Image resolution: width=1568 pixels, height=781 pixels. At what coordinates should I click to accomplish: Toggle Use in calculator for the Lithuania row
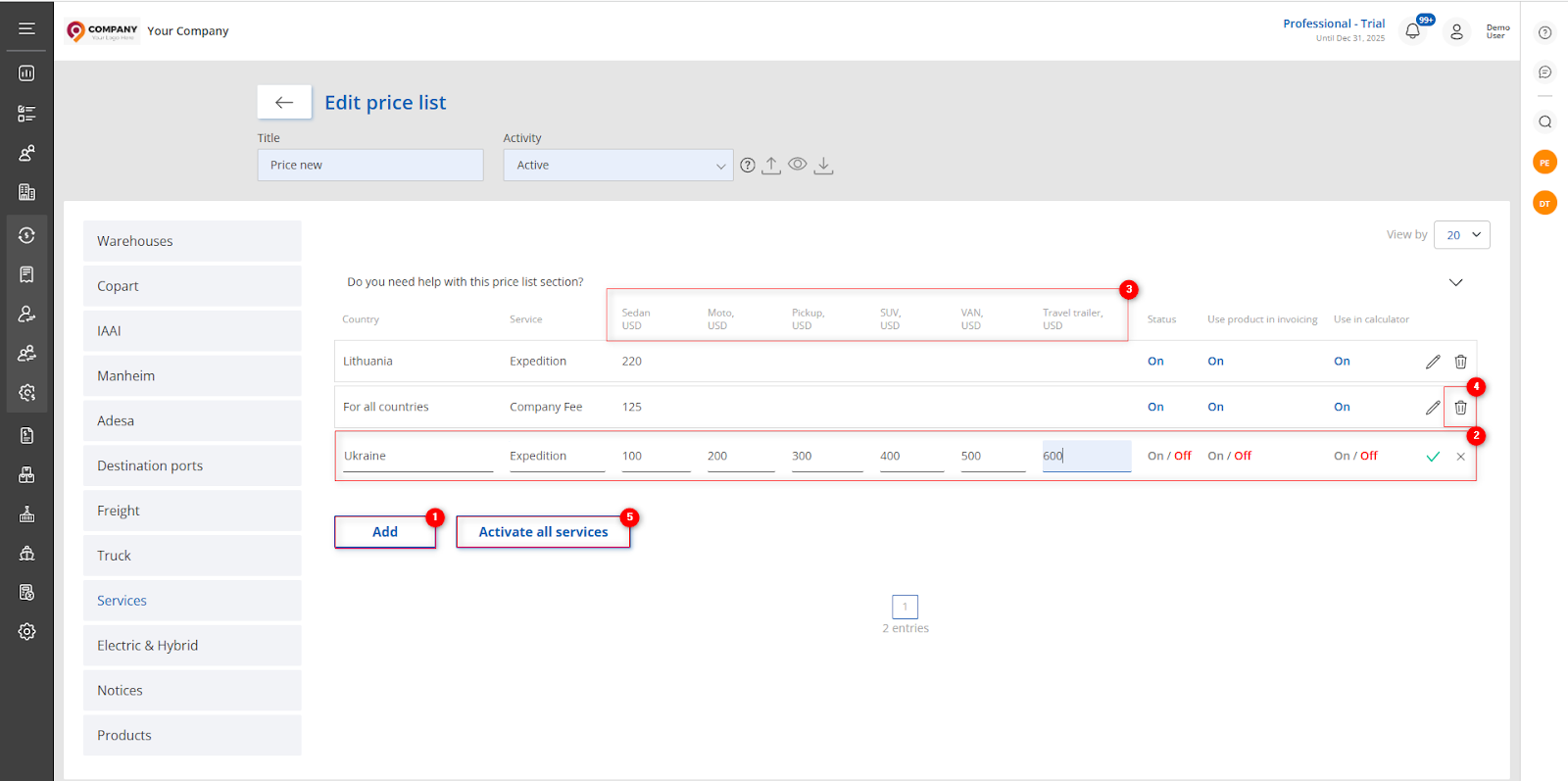point(1342,362)
